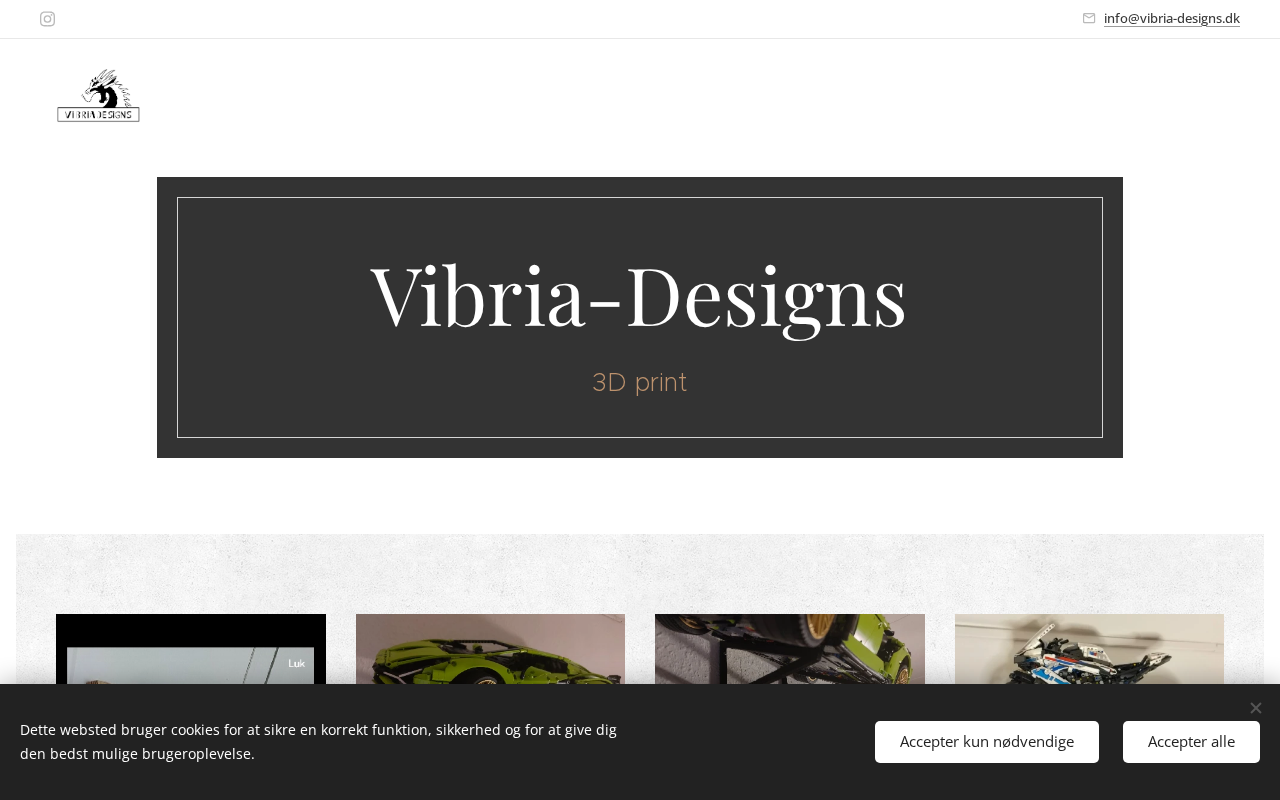
Task: Open the green Lamborghini side-view photo
Action: click(x=490, y=649)
